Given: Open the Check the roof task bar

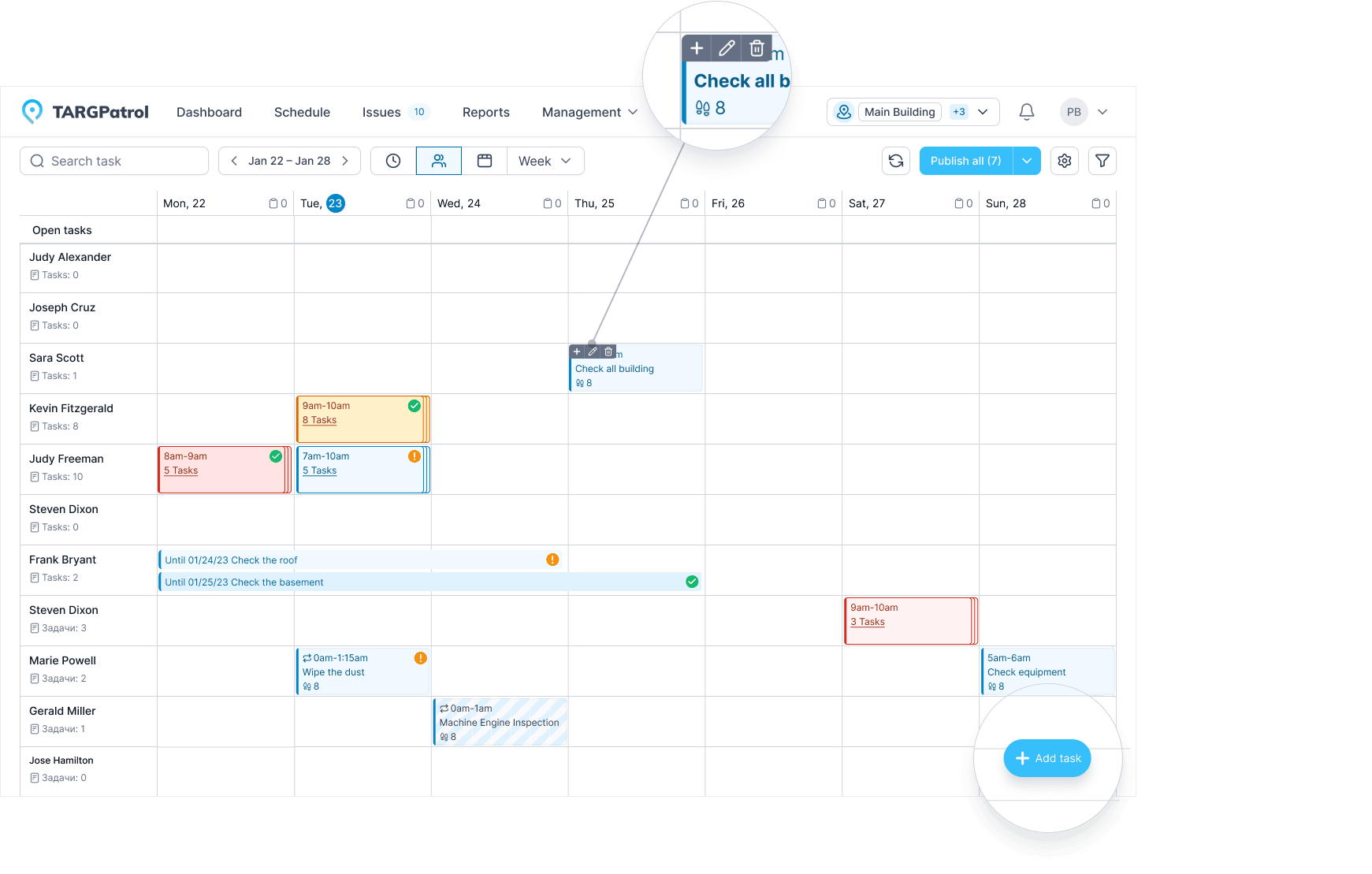Looking at the screenshot, I should [x=361, y=560].
